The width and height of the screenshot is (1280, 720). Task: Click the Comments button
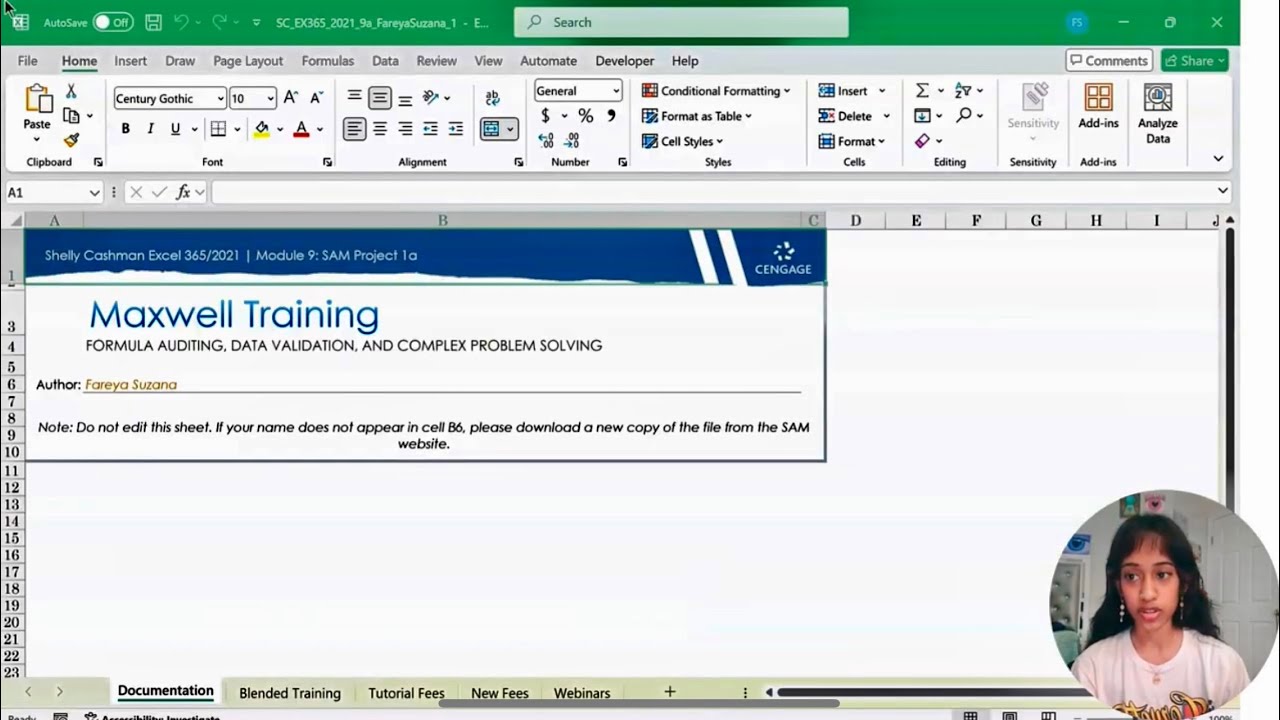(x=1109, y=61)
